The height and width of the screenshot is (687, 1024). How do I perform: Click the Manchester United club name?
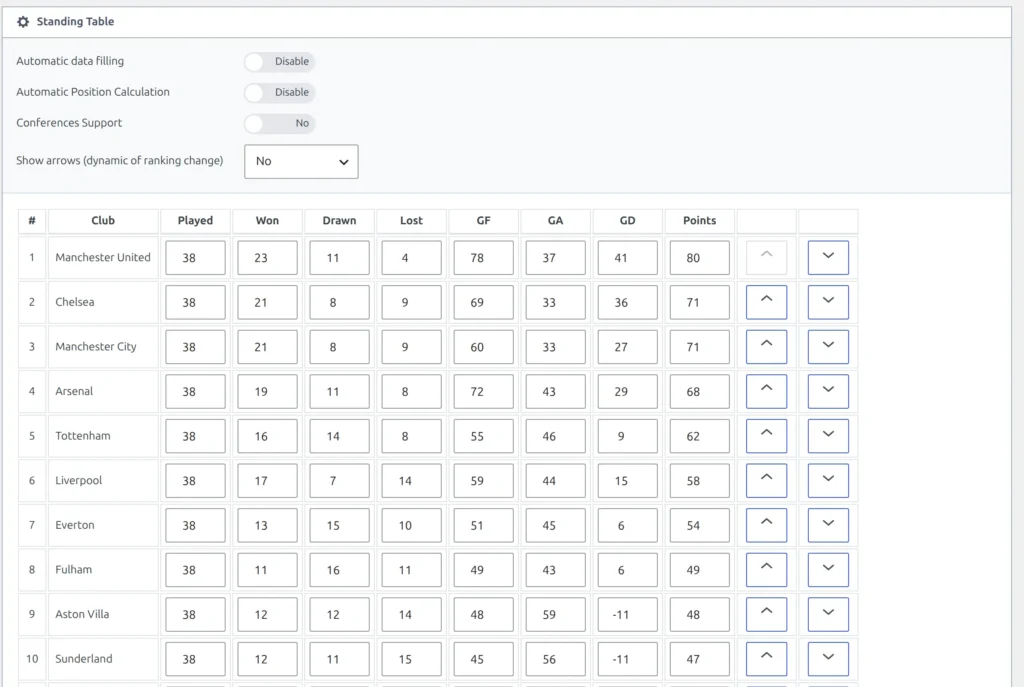click(x=103, y=257)
